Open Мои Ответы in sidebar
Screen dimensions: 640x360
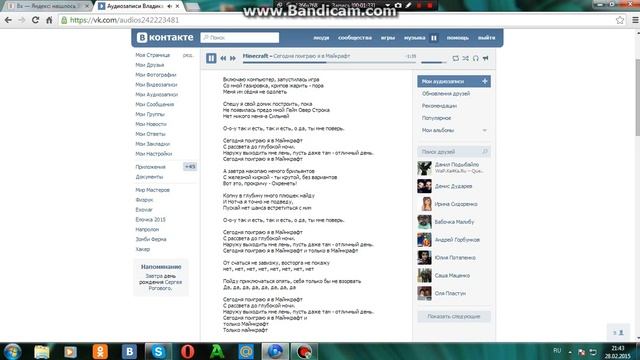151,134
